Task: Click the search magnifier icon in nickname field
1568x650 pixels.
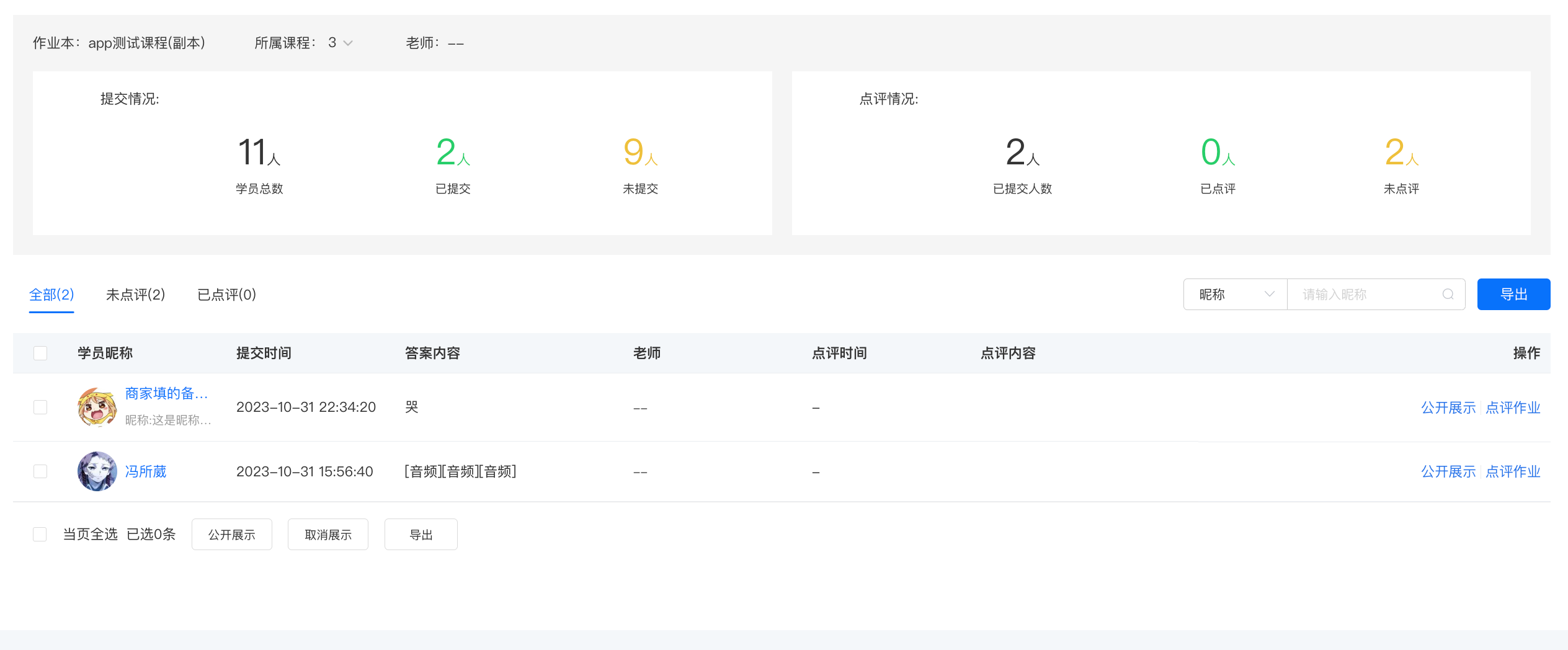Action: pos(1448,294)
